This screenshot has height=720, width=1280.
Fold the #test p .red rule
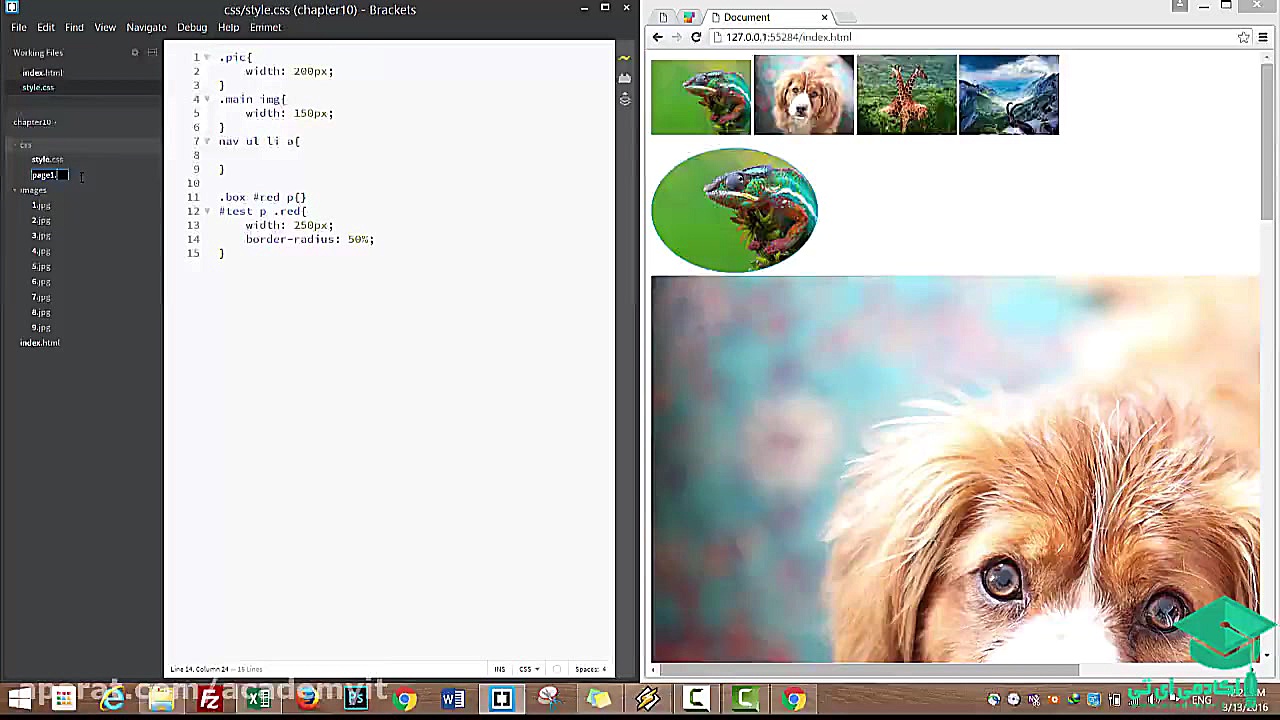coord(207,211)
